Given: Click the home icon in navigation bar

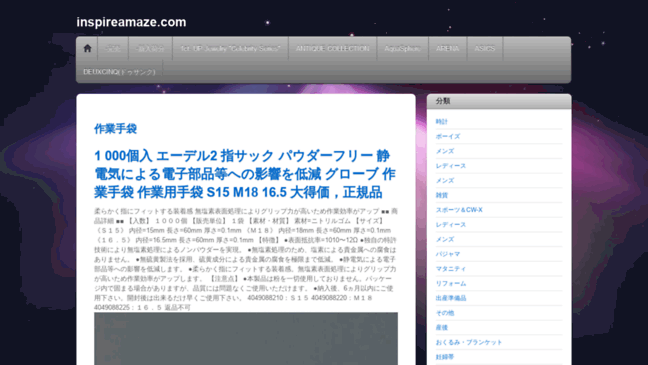Looking at the screenshot, I should point(87,48).
